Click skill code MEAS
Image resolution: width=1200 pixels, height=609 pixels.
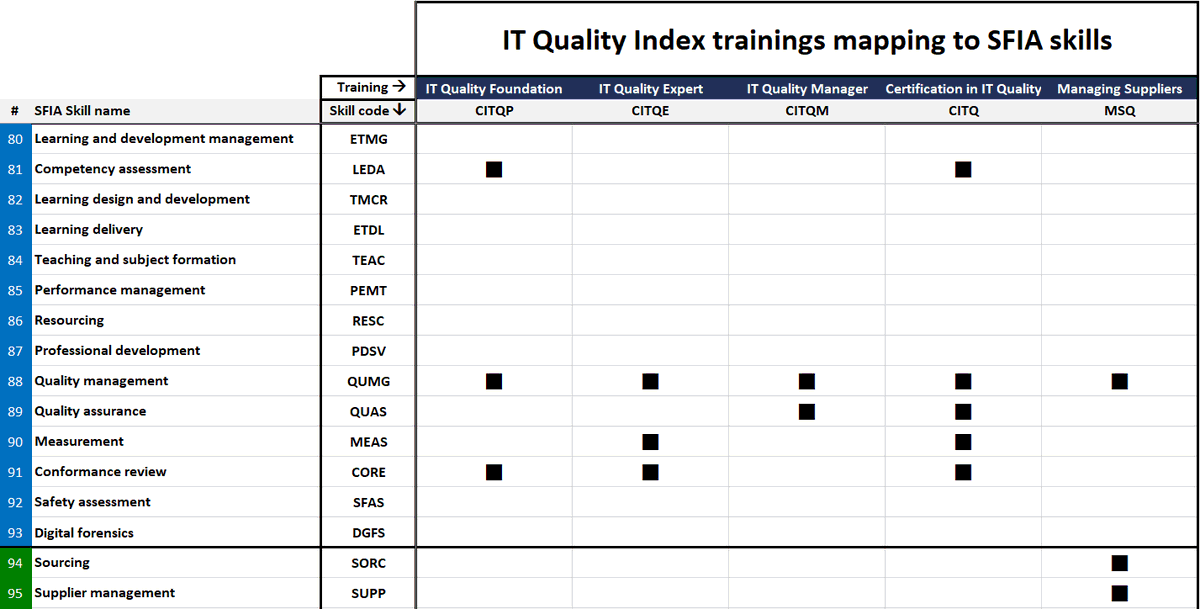click(x=368, y=442)
